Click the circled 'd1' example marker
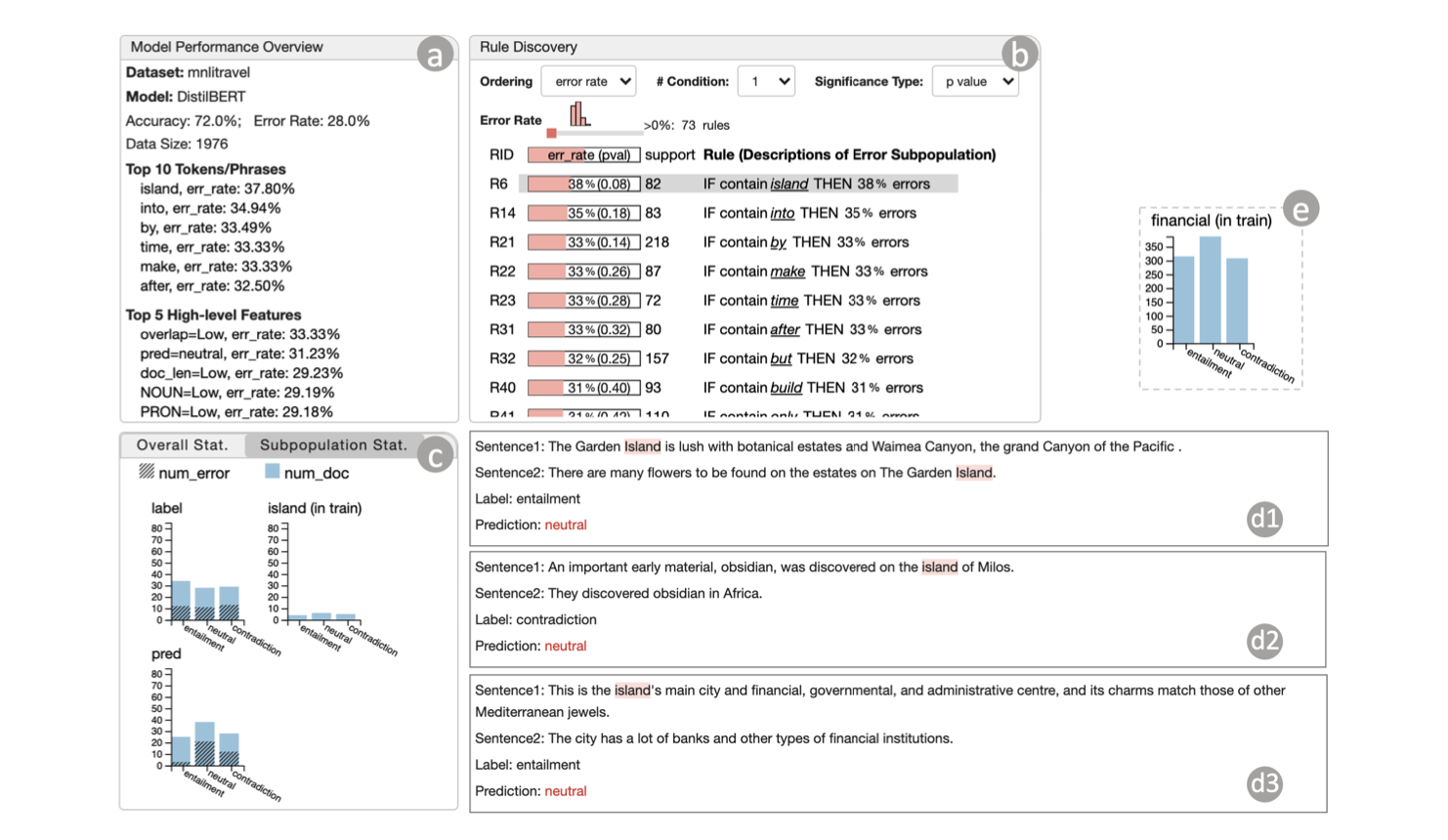Image resolution: width=1448 pixels, height=840 pixels. tap(1264, 519)
